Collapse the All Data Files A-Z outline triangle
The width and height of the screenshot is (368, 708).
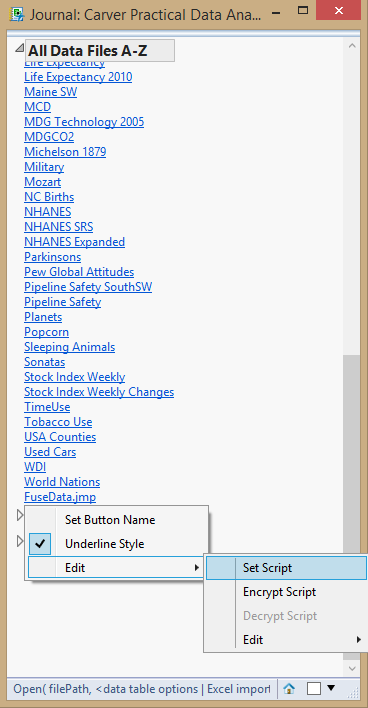tap(19, 48)
